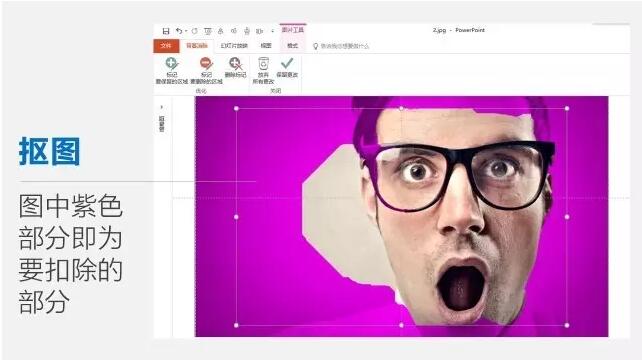Image resolution: width=642 pixels, height=360 pixels.
Task: Click the Redo icon in quick access toolbar
Action: (x=194, y=31)
